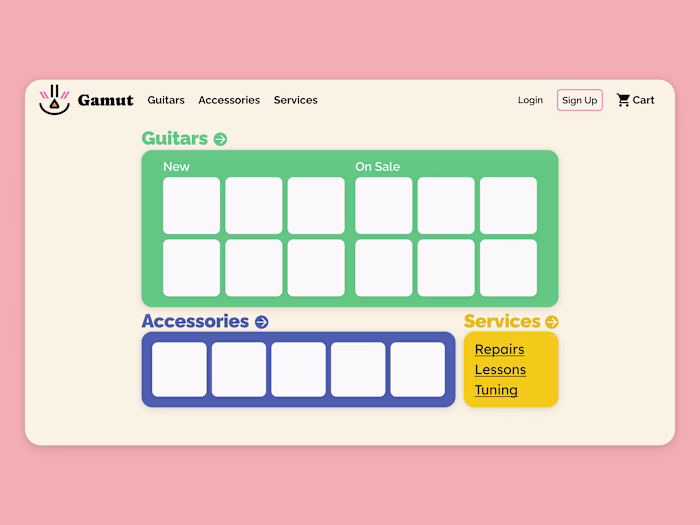Open middle New guitar tile in bottom row
The image size is (700, 525).
[254, 268]
